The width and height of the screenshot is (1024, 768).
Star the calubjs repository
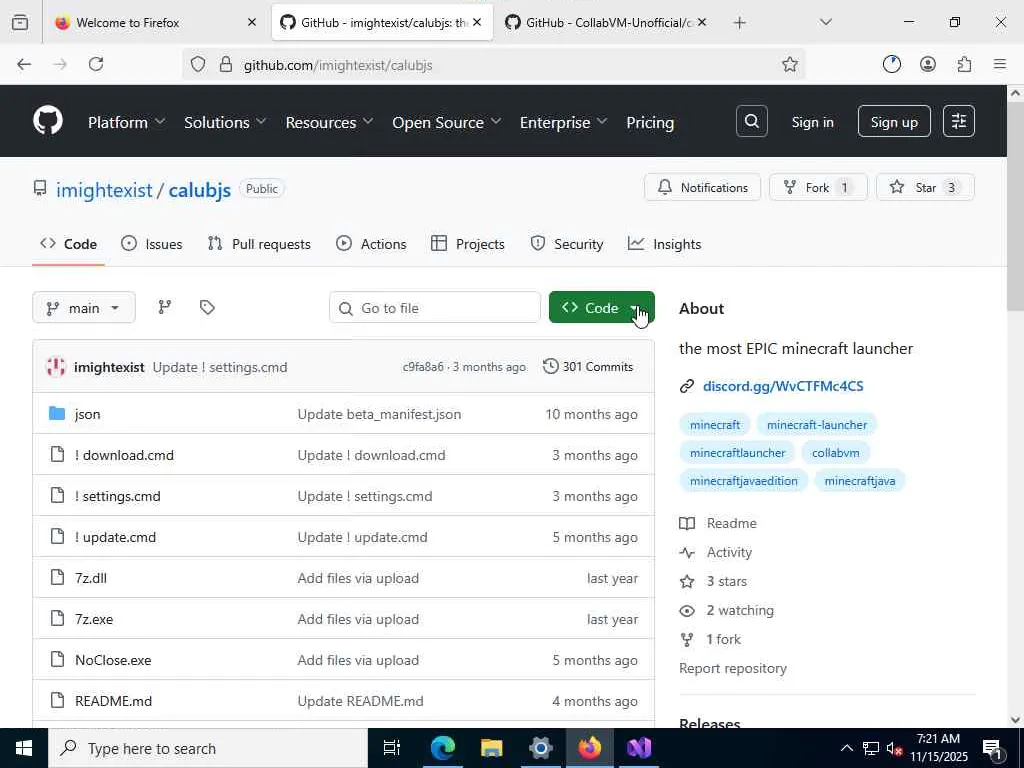pos(925,187)
